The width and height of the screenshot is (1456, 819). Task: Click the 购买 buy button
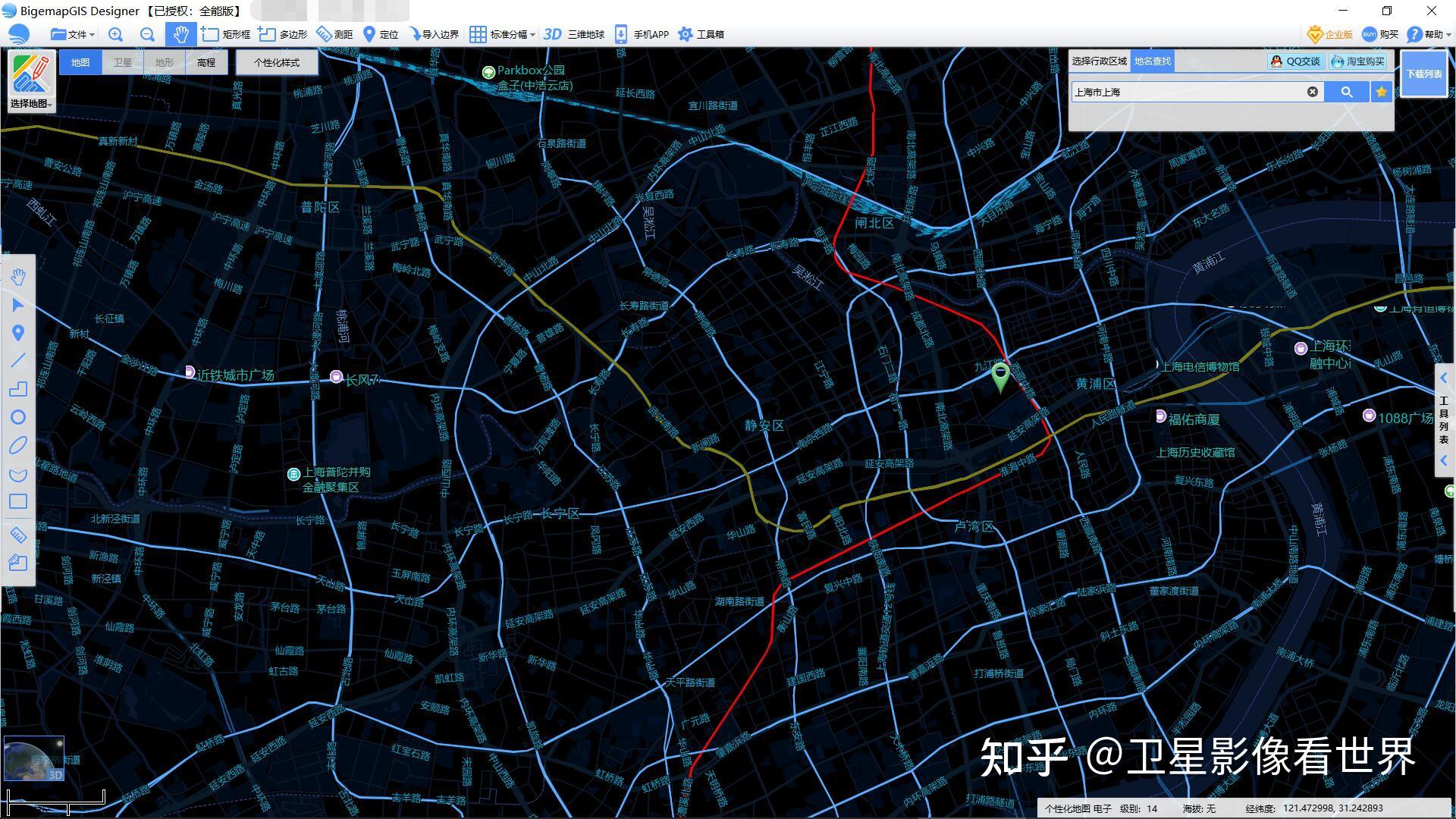click(1380, 34)
